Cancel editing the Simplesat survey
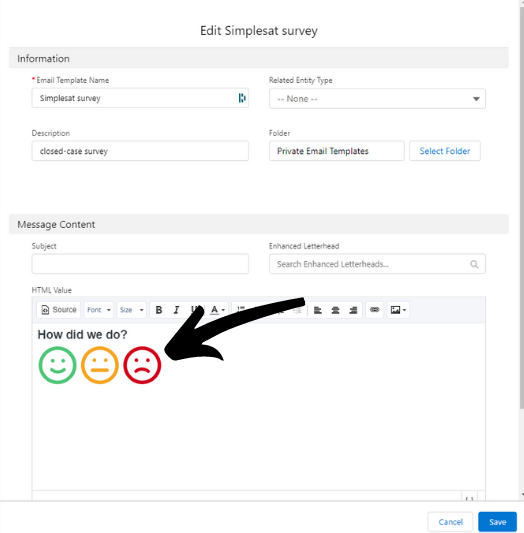The height and width of the screenshot is (533, 524). coord(450,522)
